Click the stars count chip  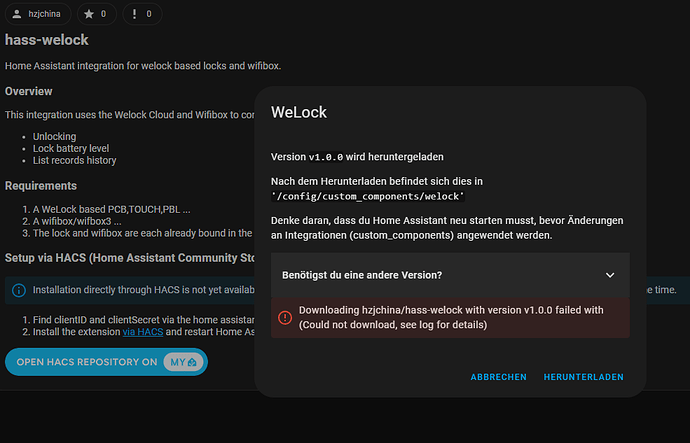coord(97,14)
